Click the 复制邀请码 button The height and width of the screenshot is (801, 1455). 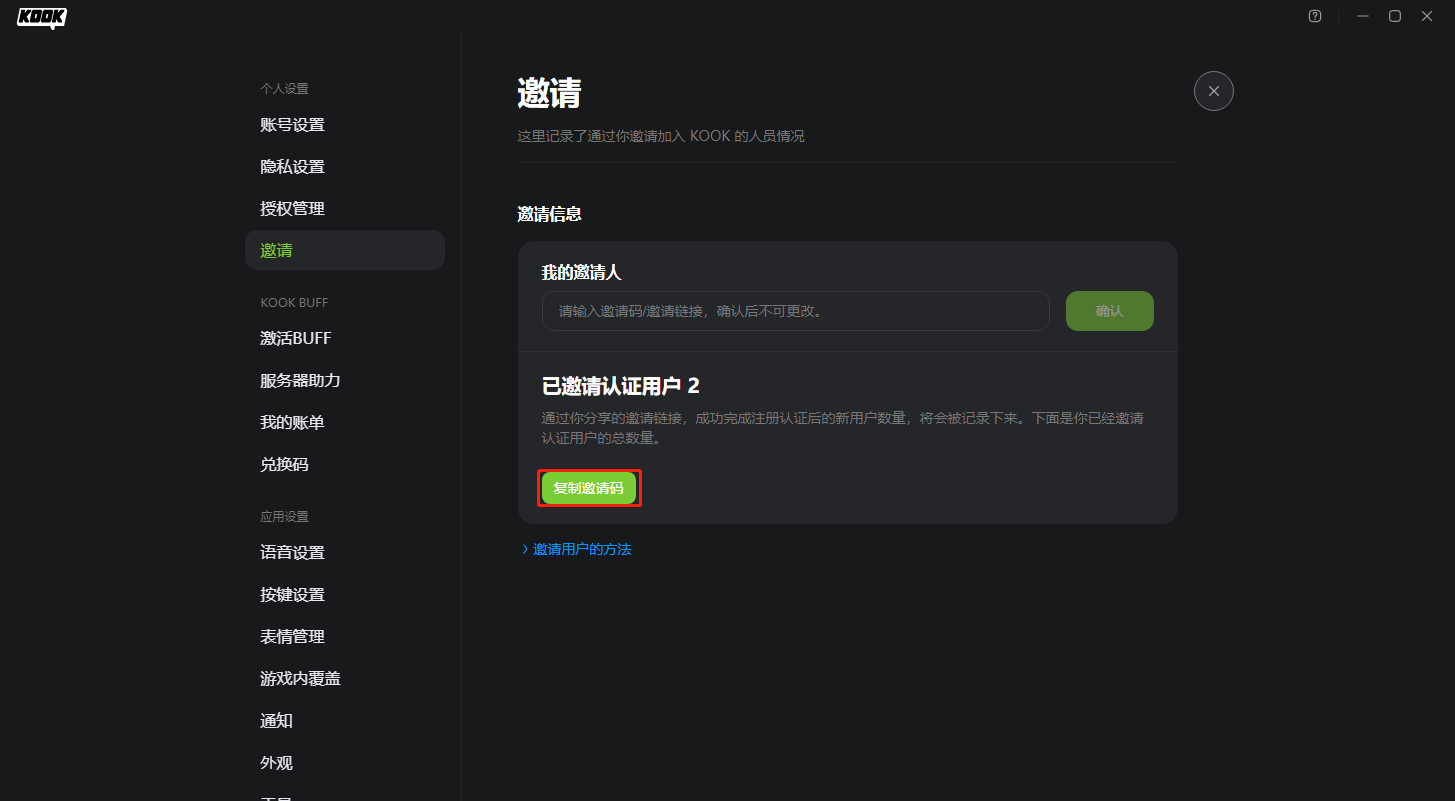click(588, 488)
